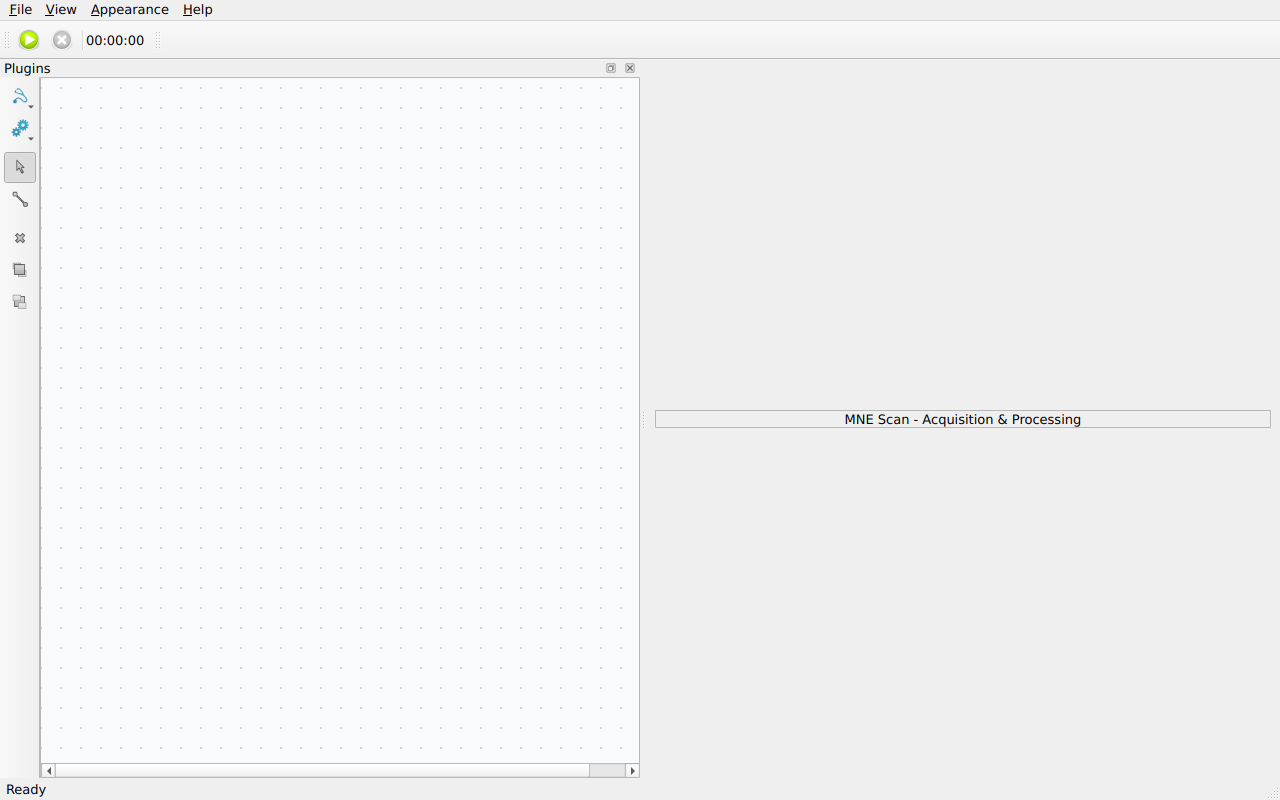Click the gray stop button
The image size is (1280, 800).
(x=62, y=40)
